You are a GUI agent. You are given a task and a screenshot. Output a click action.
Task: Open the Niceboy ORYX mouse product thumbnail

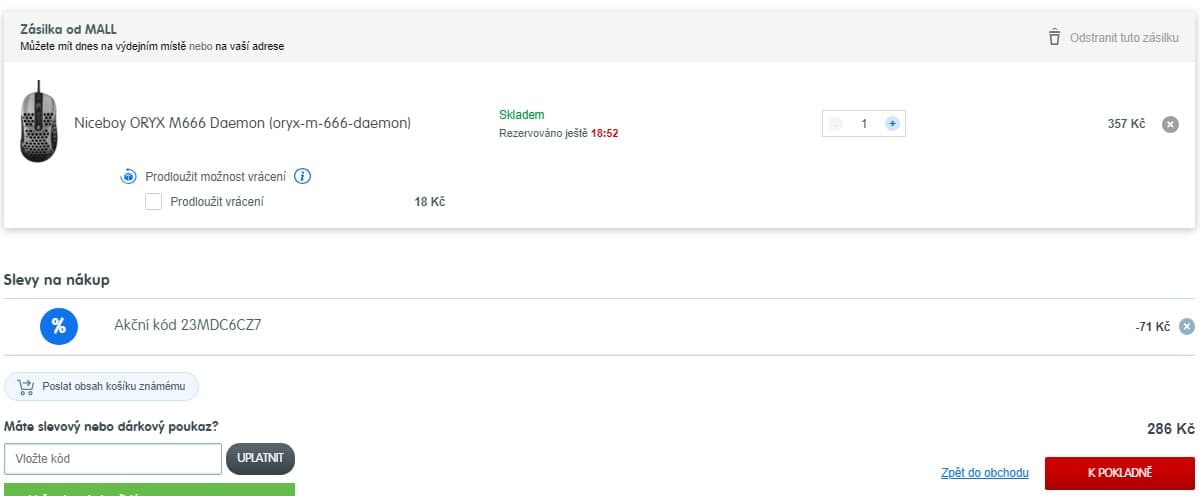[39, 120]
